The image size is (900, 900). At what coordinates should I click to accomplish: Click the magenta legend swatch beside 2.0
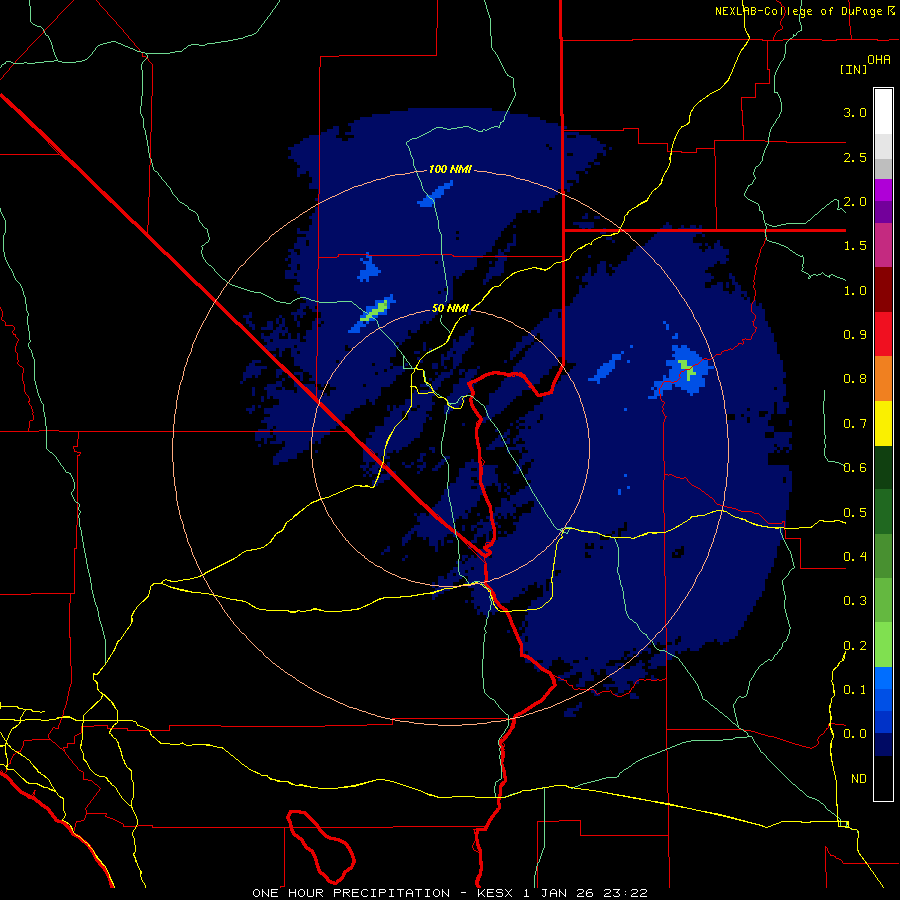point(883,190)
